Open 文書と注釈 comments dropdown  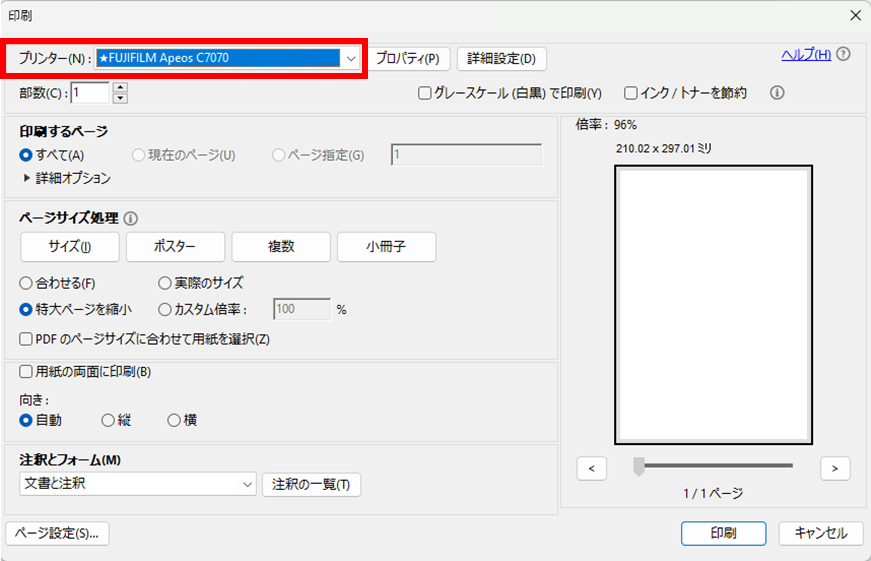[x=138, y=484]
